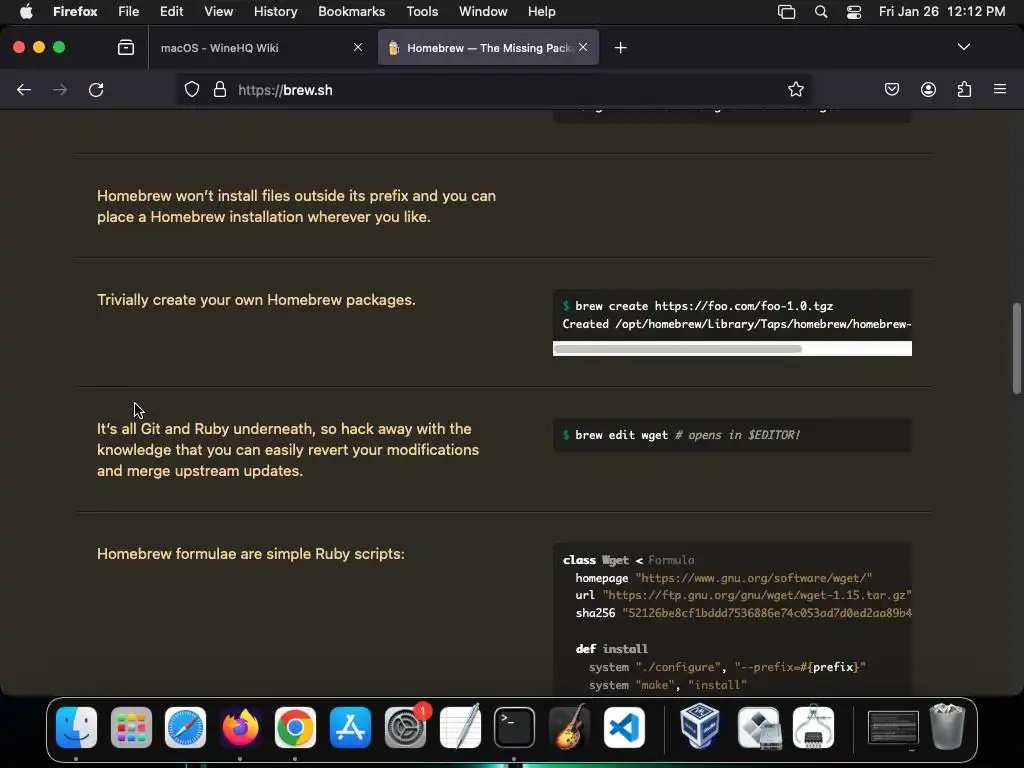
Task: Open the Apple menu
Action: (26, 12)
